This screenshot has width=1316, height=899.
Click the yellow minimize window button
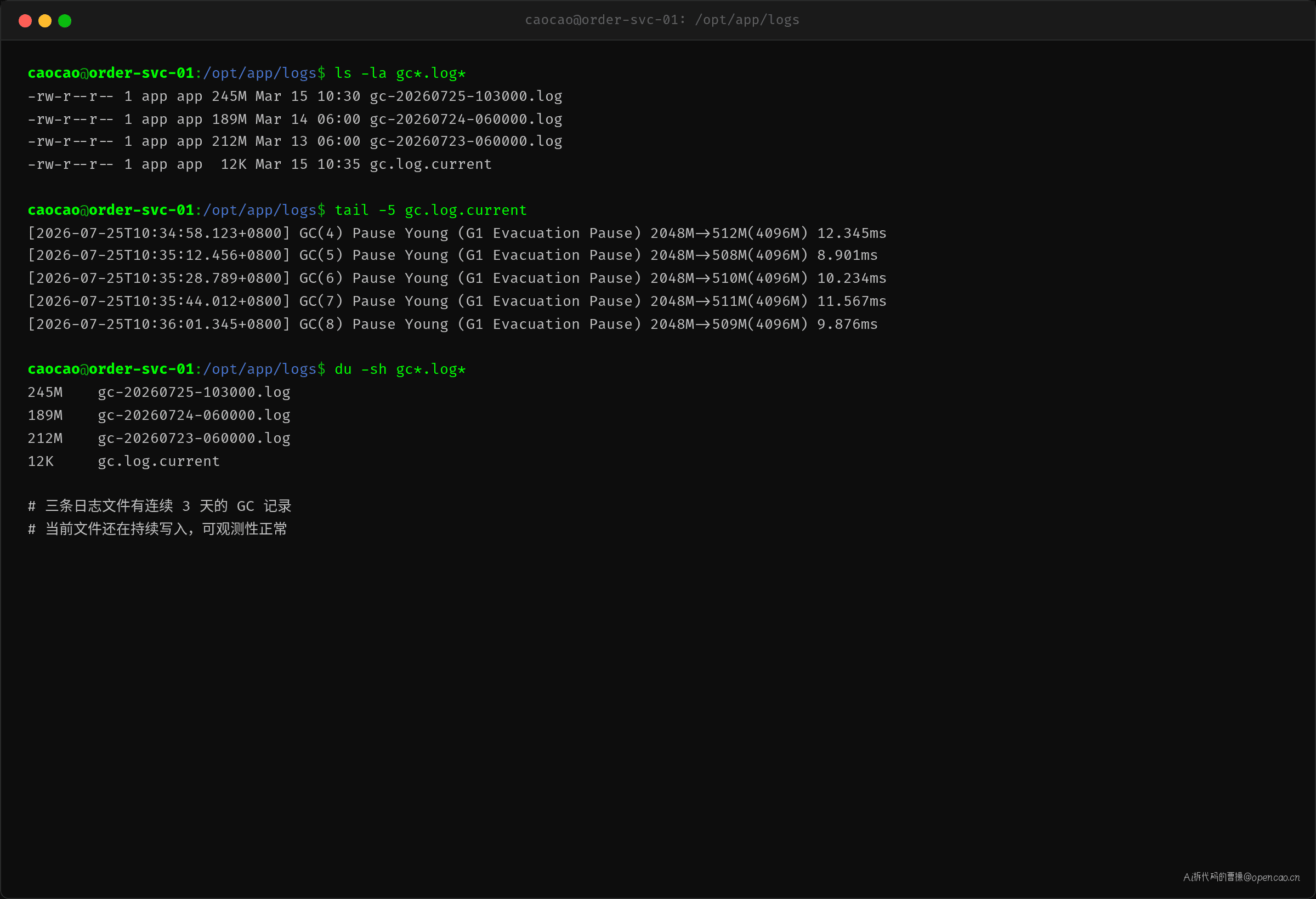click(x=45, y=21)
